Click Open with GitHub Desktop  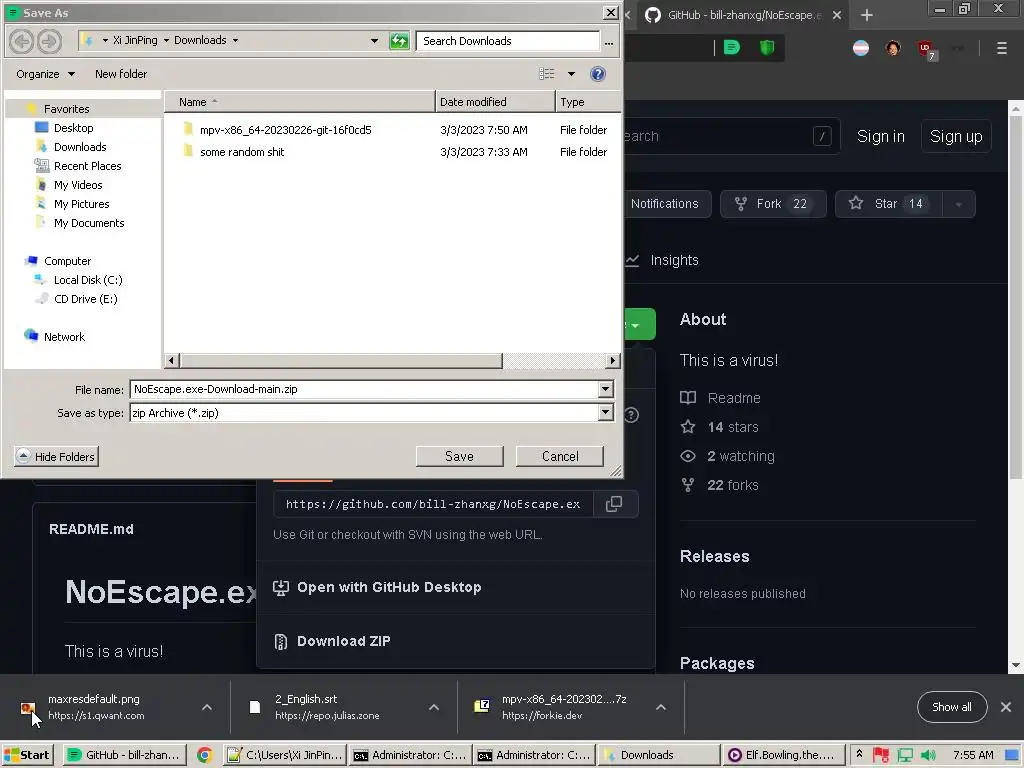389,587
